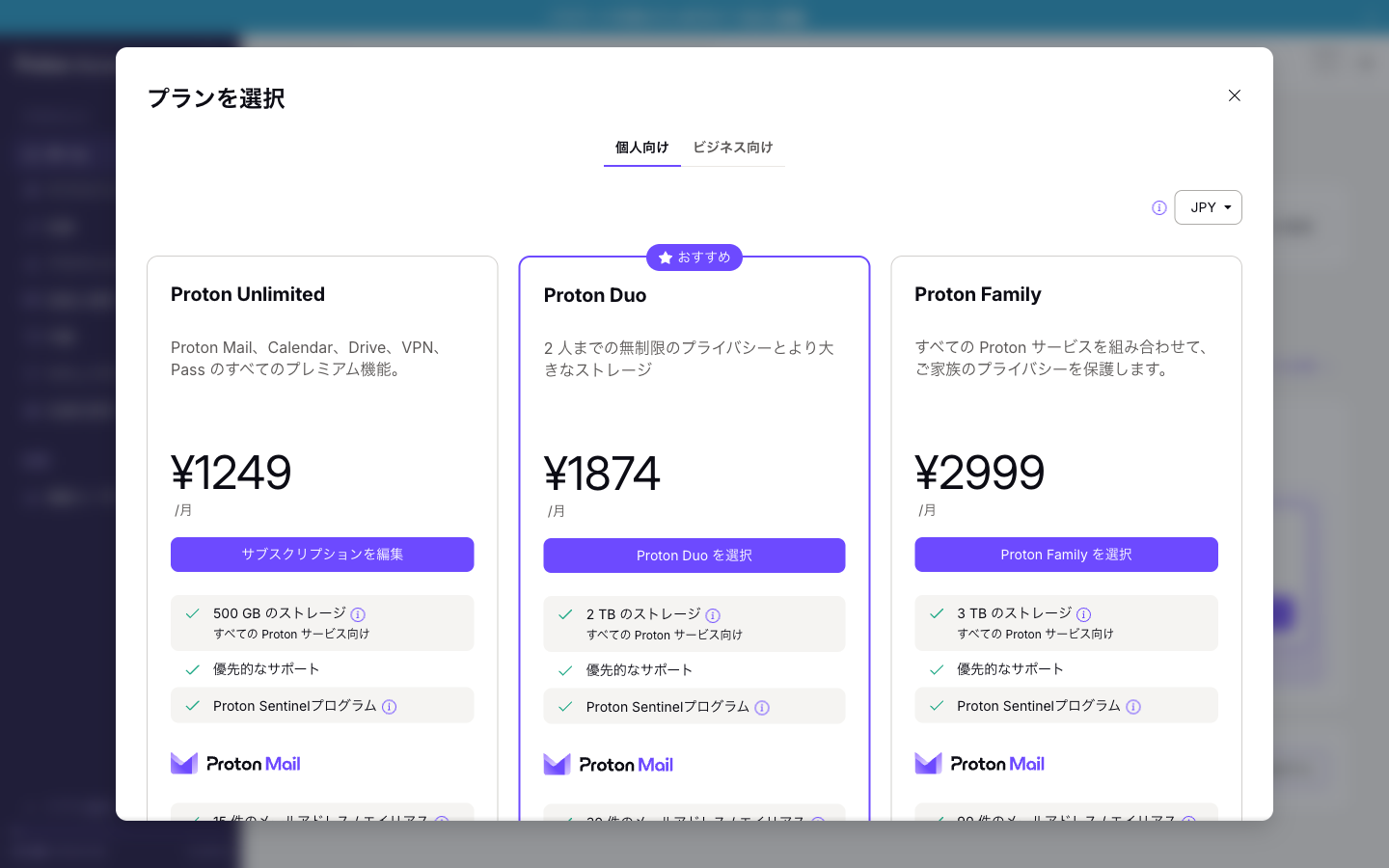The height and width of the screenshot is (868, 1389).
Task: Click Proton Sentinelプログラム text in Unlimited card
Action: tap(295, 706)
